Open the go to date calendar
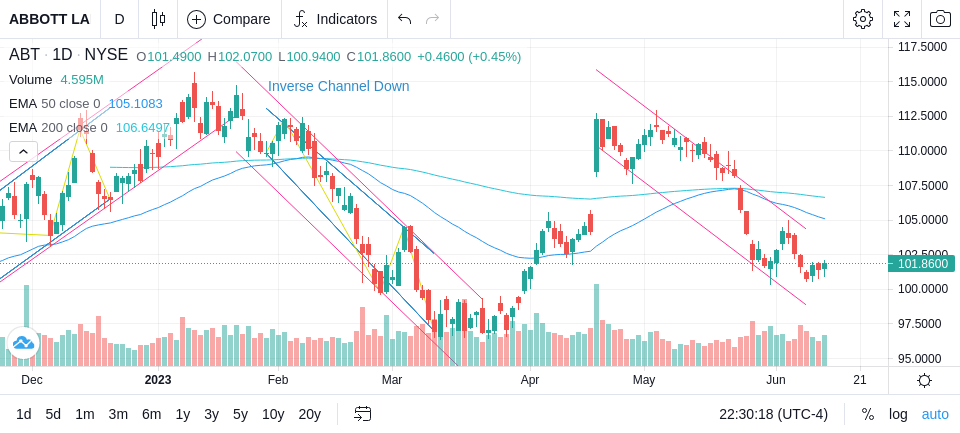Viewport: 960px width, 433px height. (x=362, y=414)
